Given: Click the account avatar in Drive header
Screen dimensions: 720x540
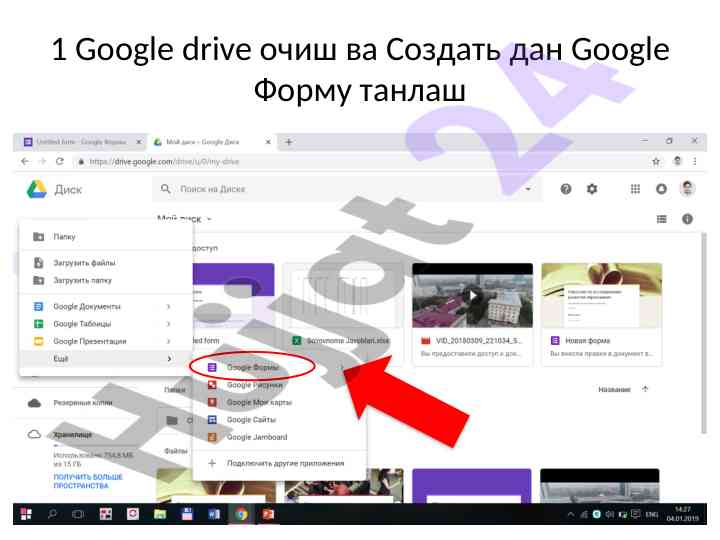Looking at the screenshot, I should (x=687, y=188).
